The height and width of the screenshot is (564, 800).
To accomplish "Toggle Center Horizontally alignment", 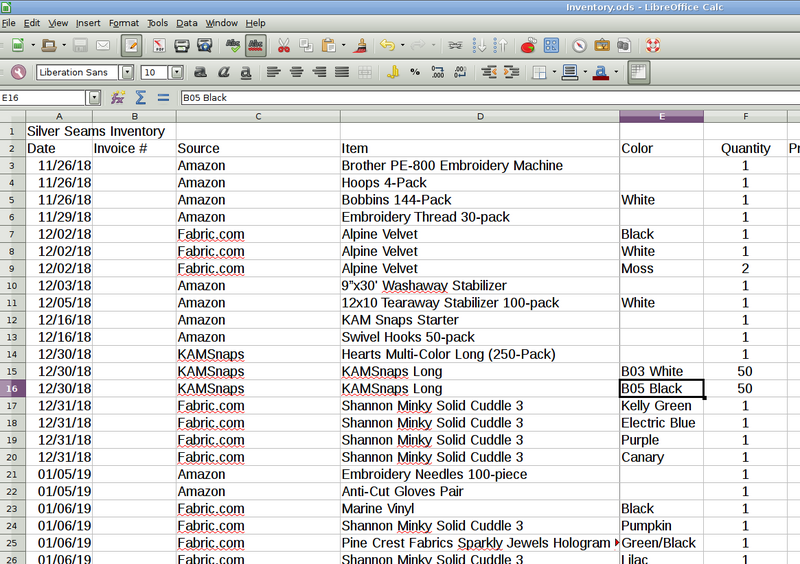I will click(296, 72).
